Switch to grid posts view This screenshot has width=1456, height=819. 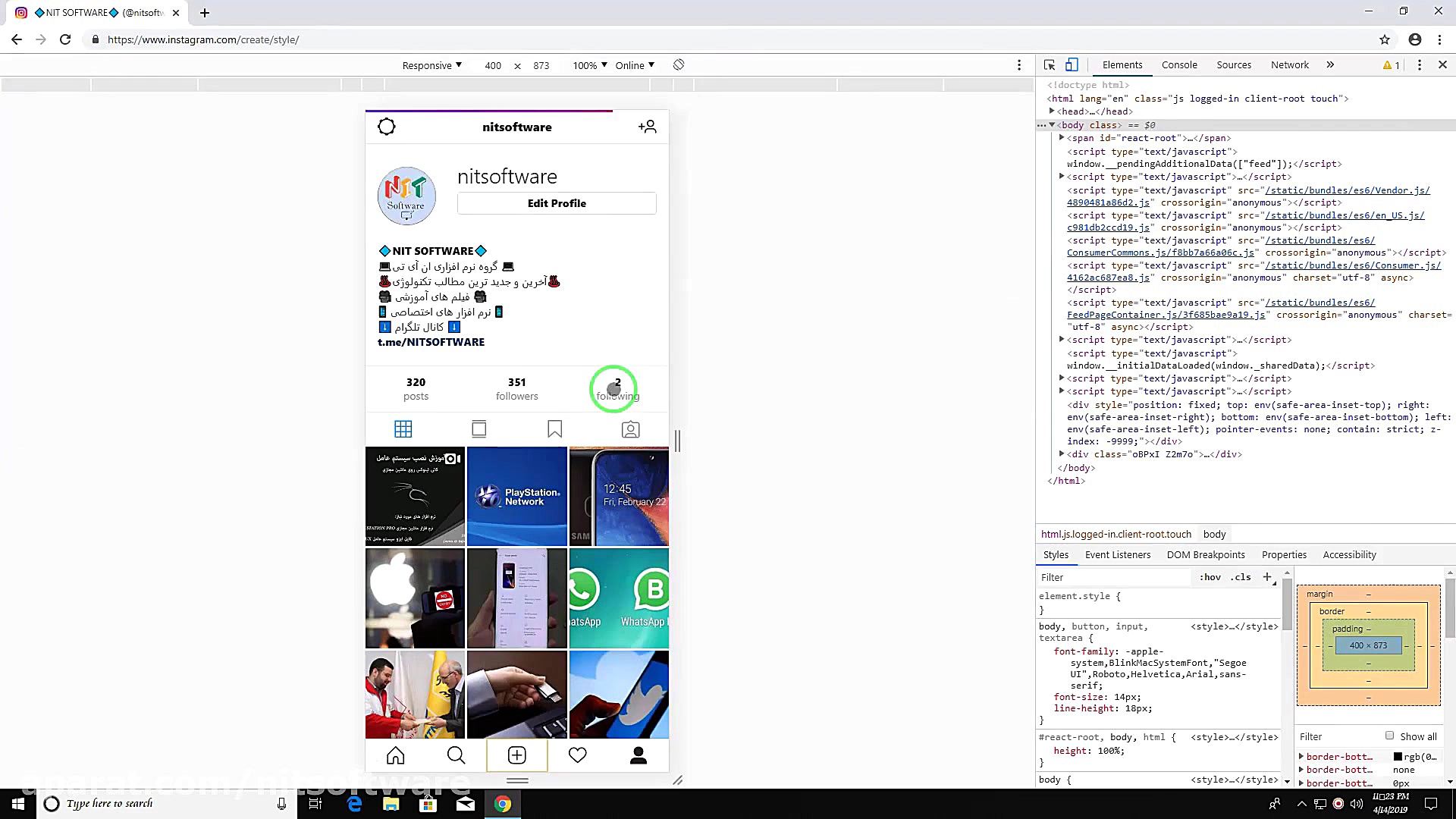click(x=403, y=429)
